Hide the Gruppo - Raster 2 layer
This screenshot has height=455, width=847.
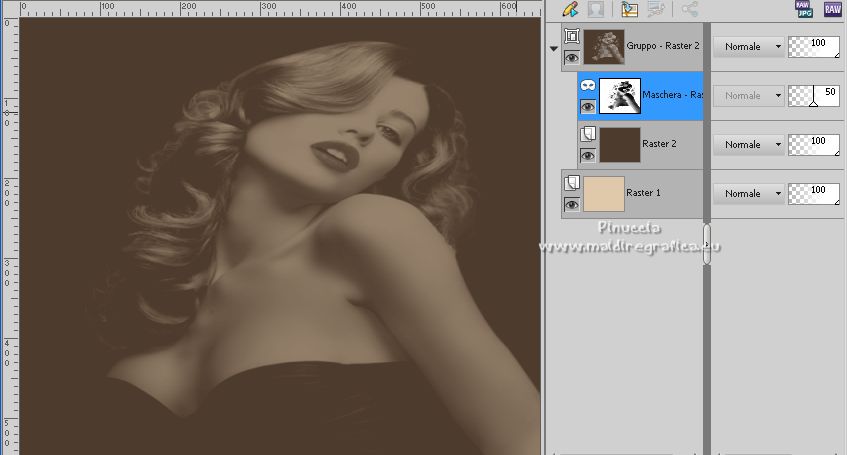(572, 59)
